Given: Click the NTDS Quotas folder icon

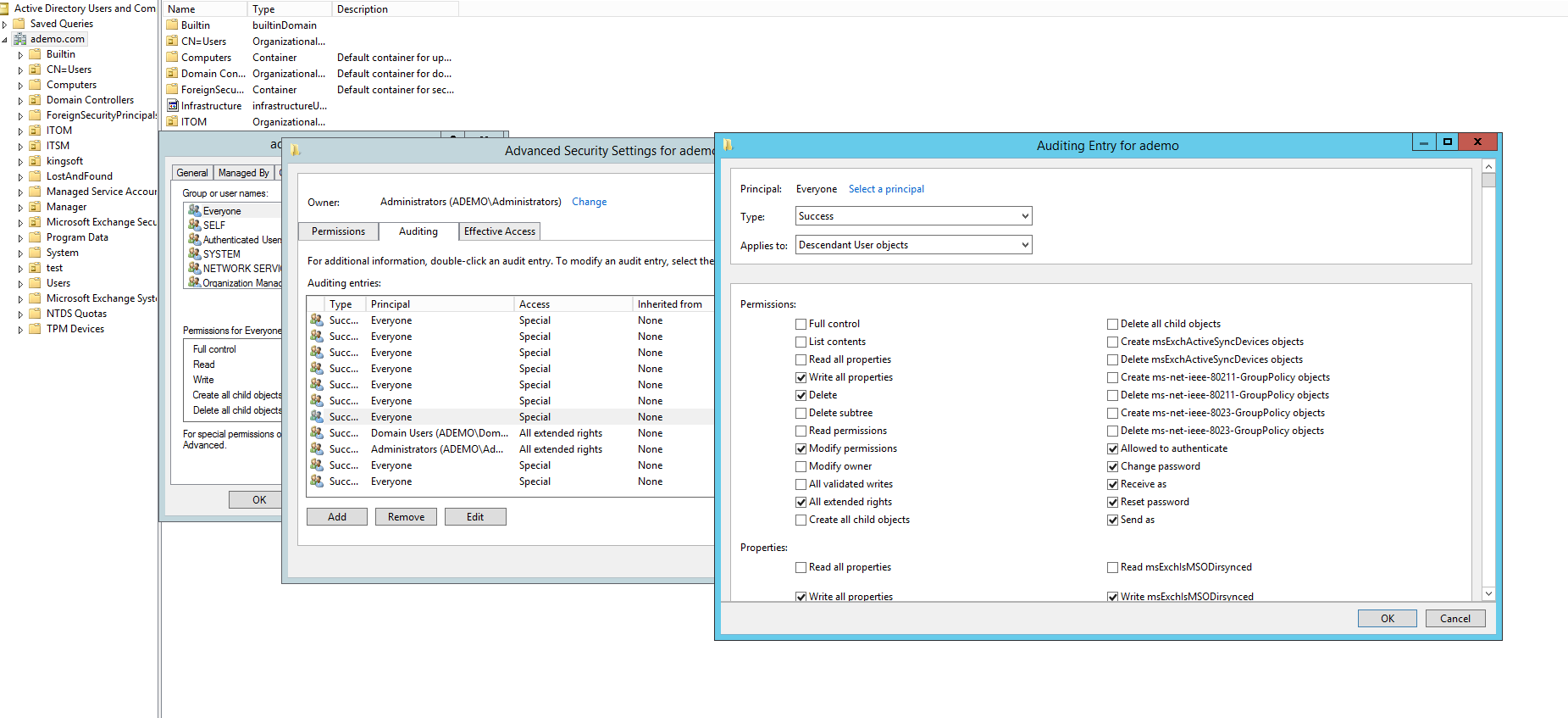Looking at the screenshot, I should pyautogui.click(x=36, y=314).
